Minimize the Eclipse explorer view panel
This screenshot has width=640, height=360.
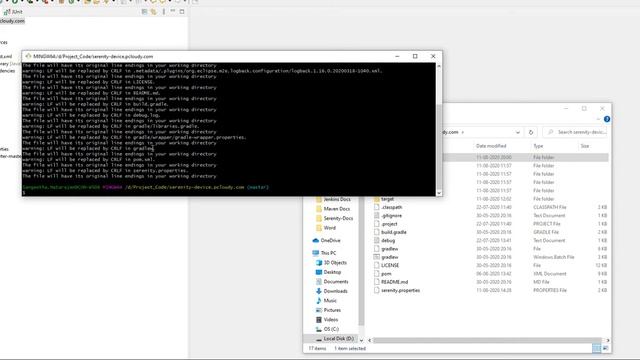173,11
